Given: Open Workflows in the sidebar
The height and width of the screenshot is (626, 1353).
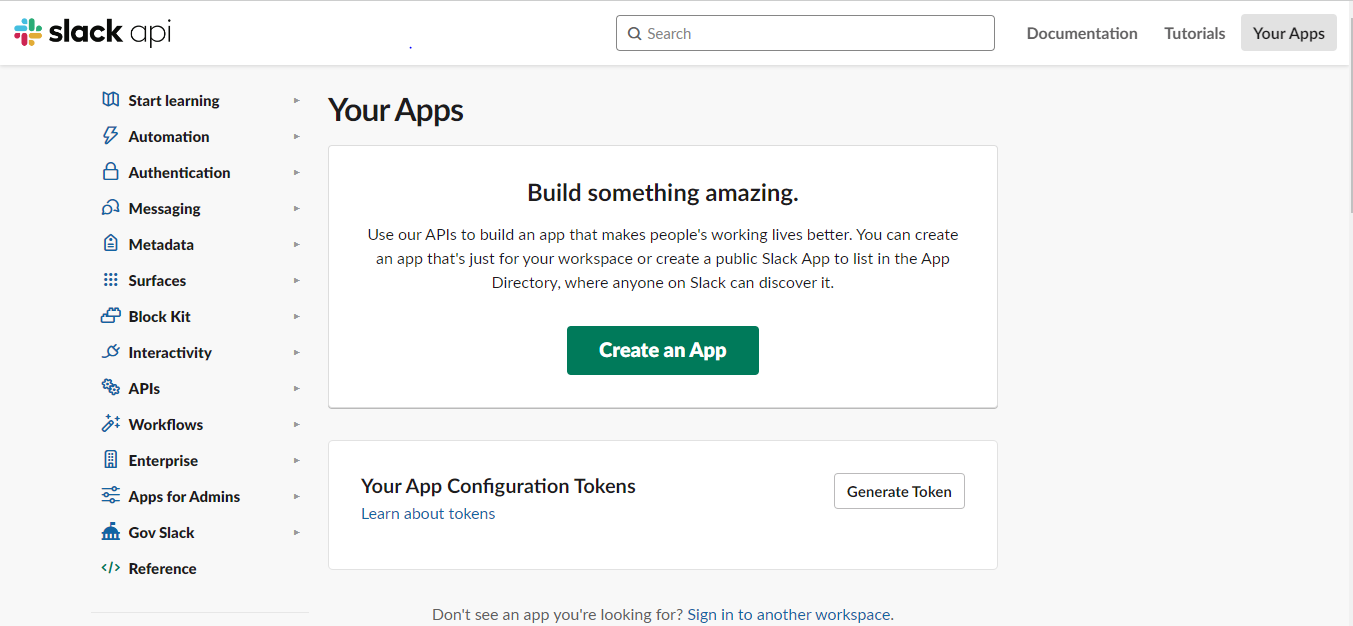Looking at the screenshot, I should click(x=166, y=424).
